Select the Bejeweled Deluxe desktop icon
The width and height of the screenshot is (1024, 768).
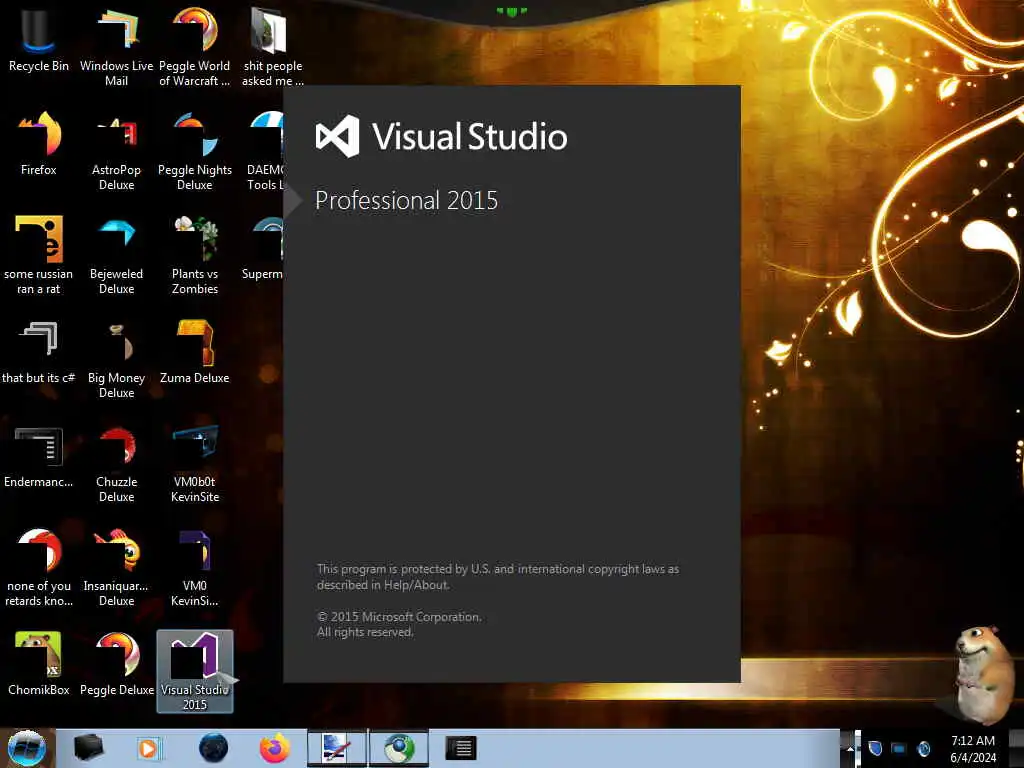(x=116, y=254)
